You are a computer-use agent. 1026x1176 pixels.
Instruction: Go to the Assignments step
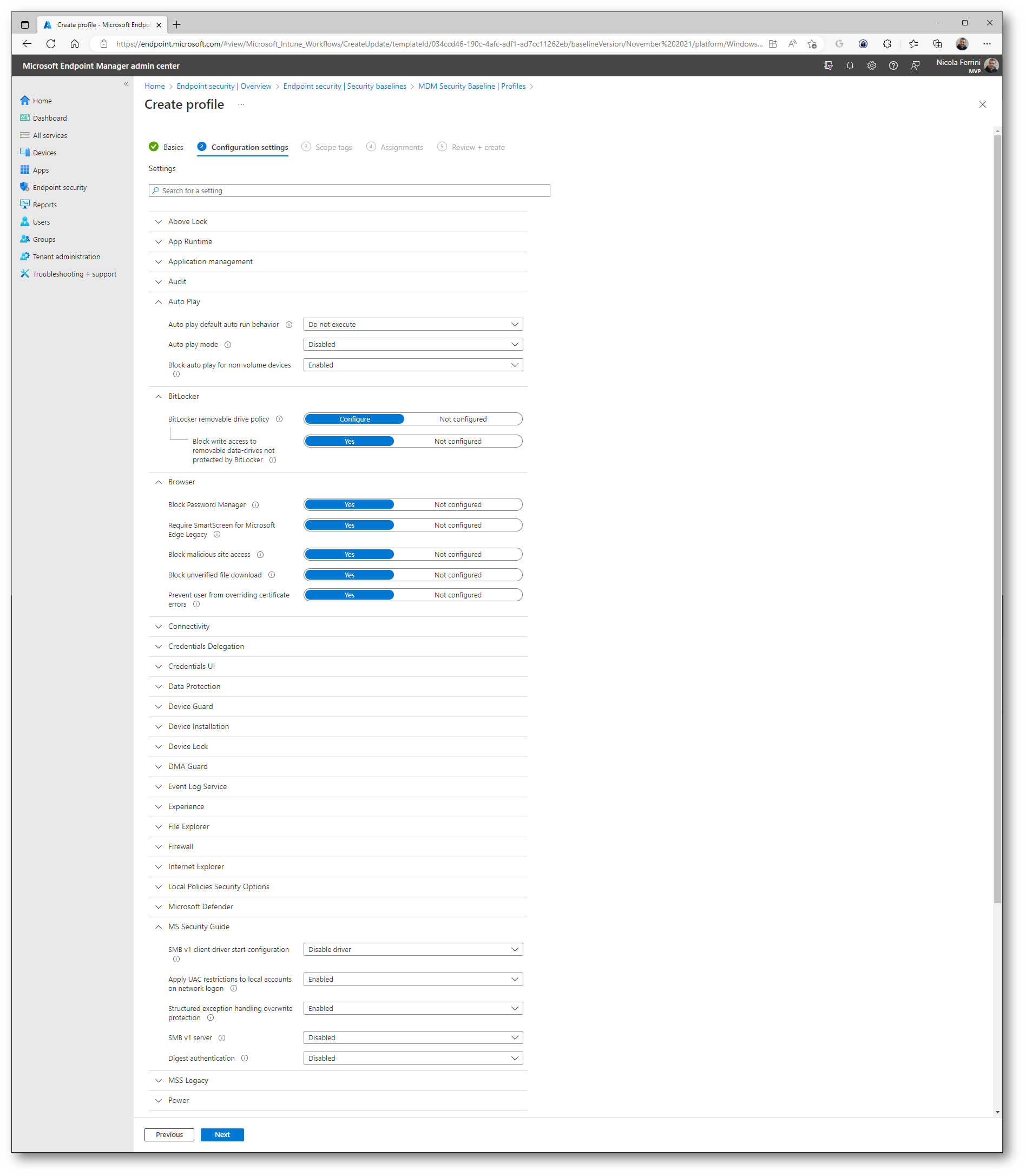pos(395,147)
